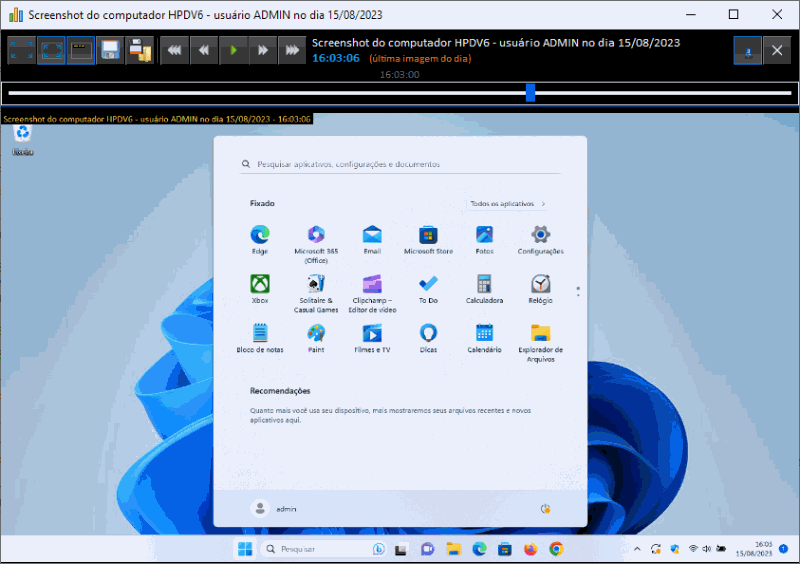Image resolution: width=800 pixels, height=564 pixels.
Task: Toggle the blue pin button
Action: 747,51
